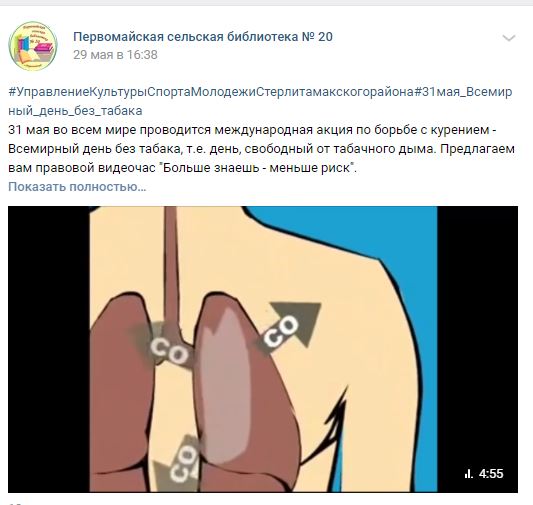Open hashtag #УправлениеКультурыСпортаМолодежиСтерлитамакскогорайона
Viewport: 533px width, 505px height.
click(x=211, y=92)
